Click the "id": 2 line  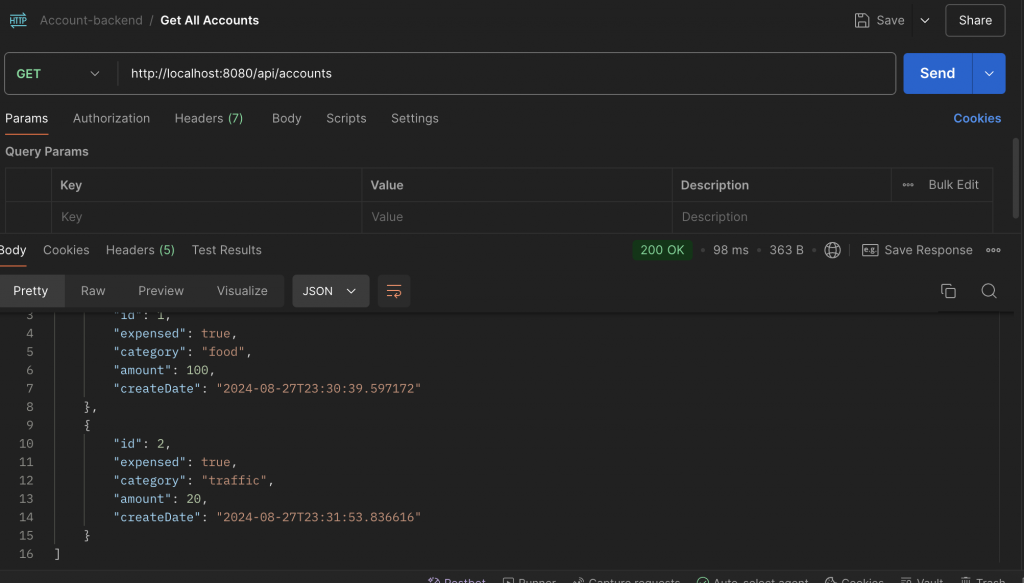(142, 444)
